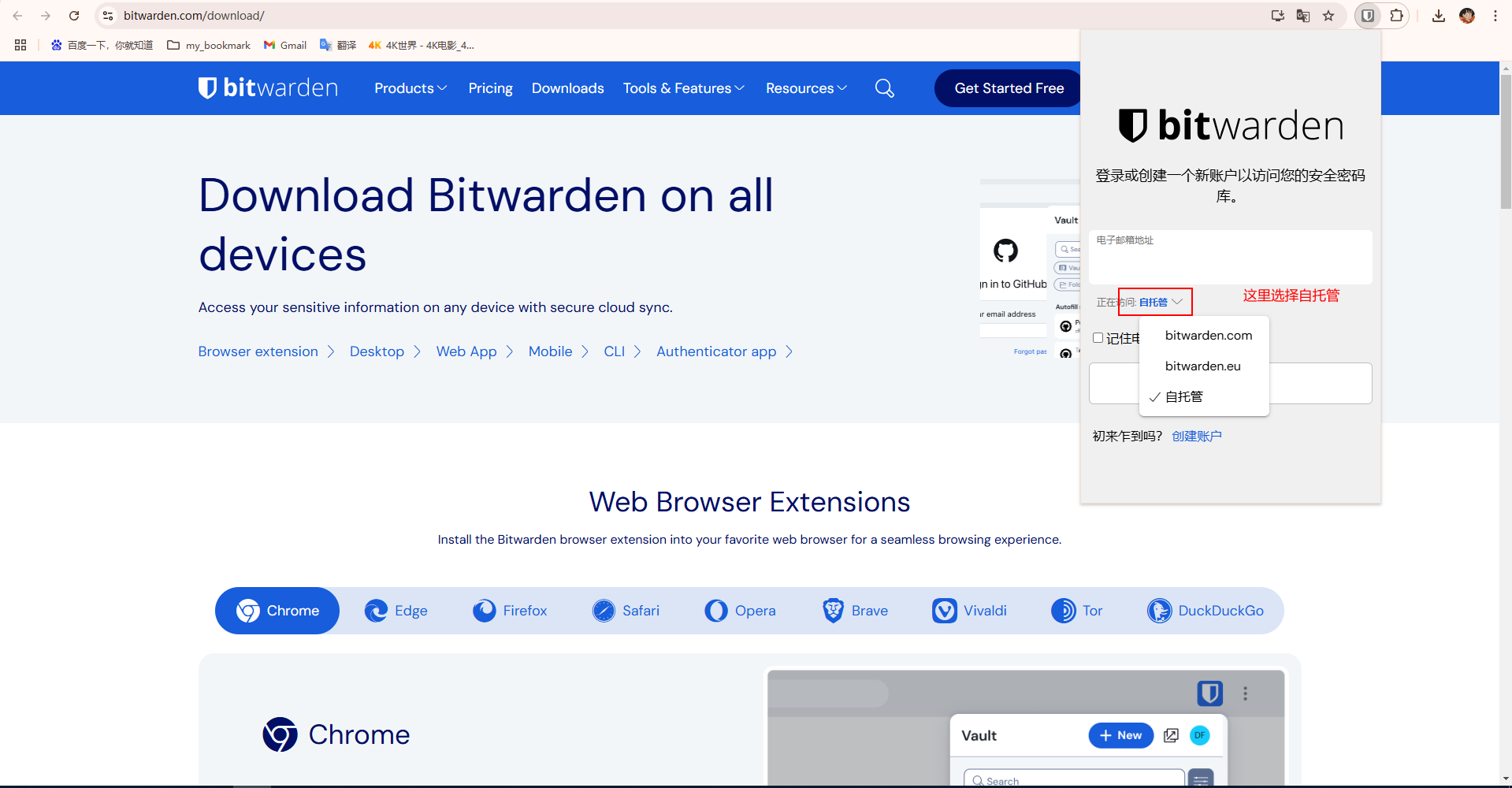Click the Chrome profile avatar
Image resolution: width=1512 pixels, height=788 pixels.
click(x=1467, y=16)
